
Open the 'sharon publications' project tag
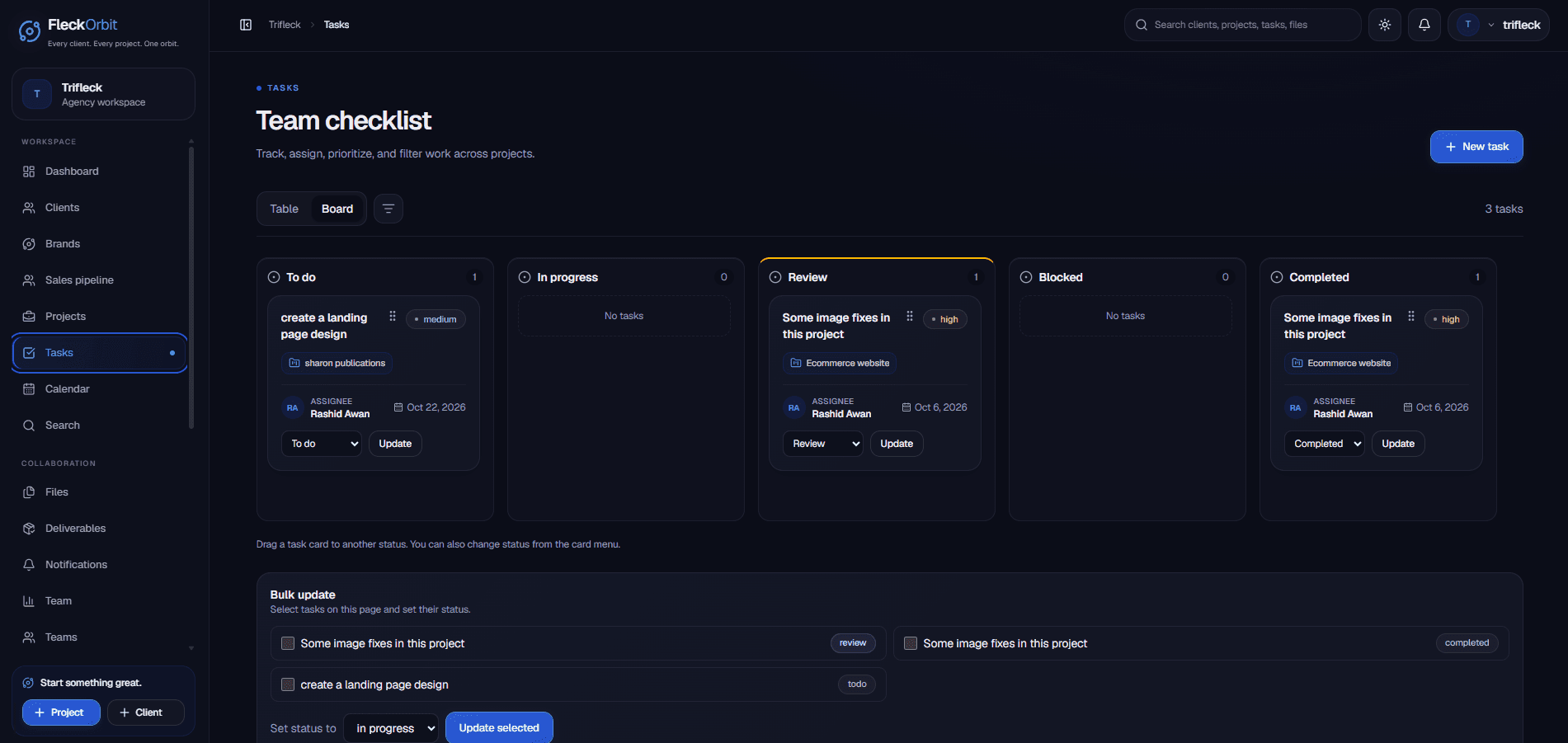pos(337,363)
